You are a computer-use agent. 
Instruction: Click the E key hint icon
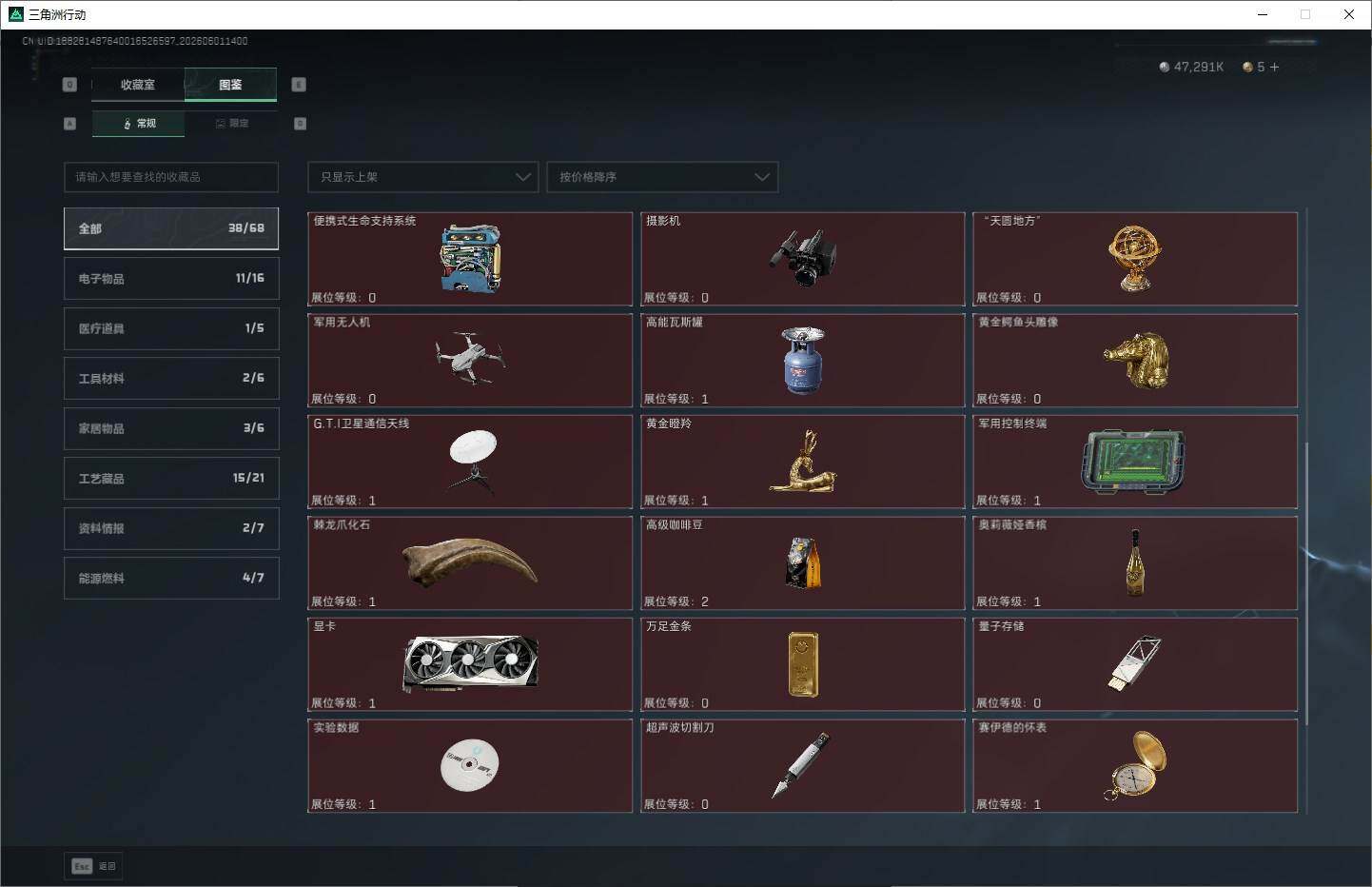[299, 85]
